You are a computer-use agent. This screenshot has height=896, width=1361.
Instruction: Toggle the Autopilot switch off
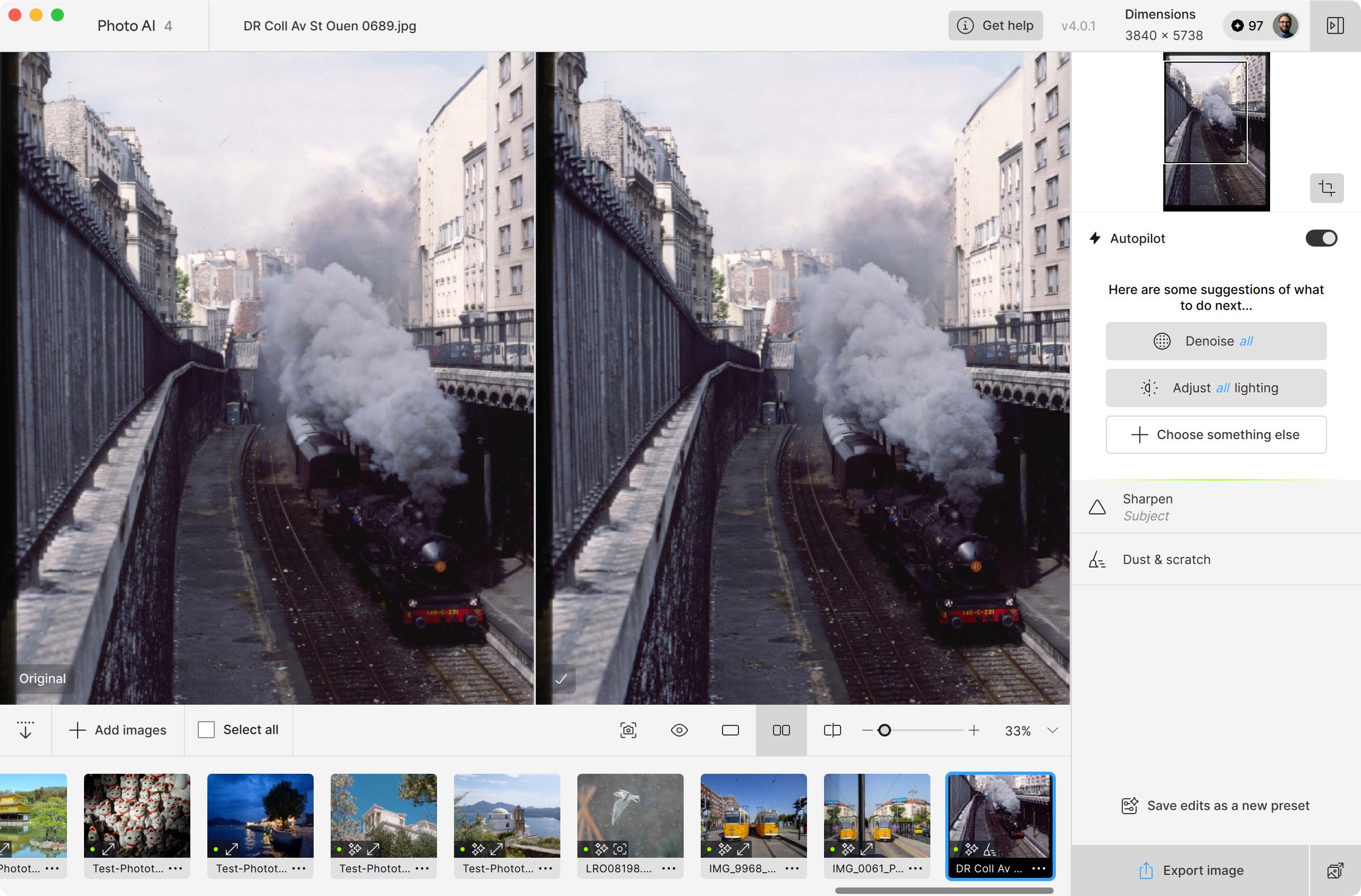(x=1321, y=239)
